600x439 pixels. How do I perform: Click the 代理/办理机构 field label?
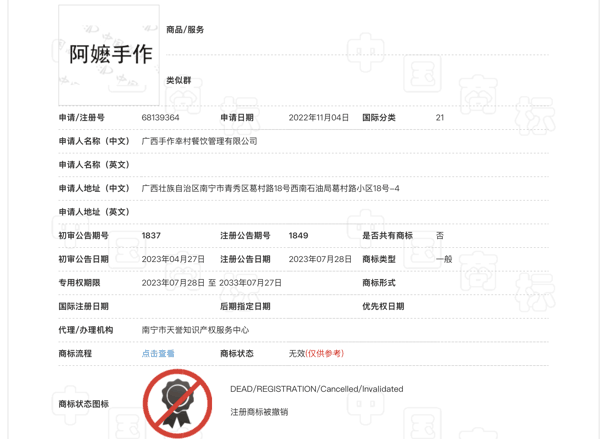(86, 330)
